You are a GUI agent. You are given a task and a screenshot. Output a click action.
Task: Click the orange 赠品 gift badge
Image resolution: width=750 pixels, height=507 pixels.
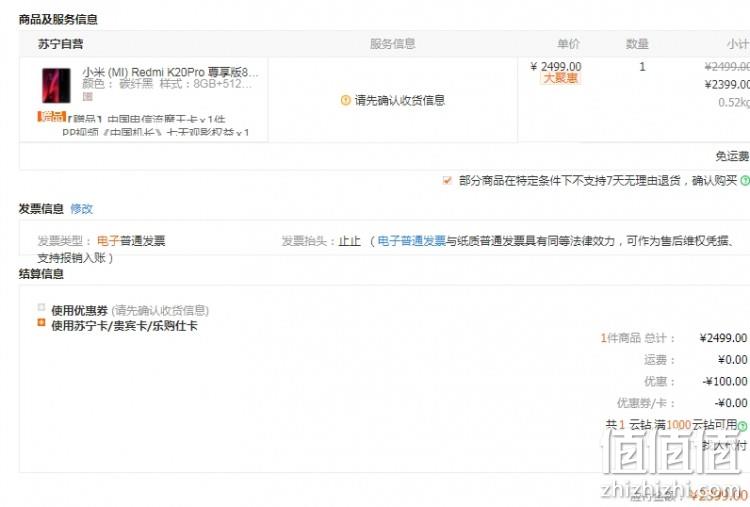(51, 116)
